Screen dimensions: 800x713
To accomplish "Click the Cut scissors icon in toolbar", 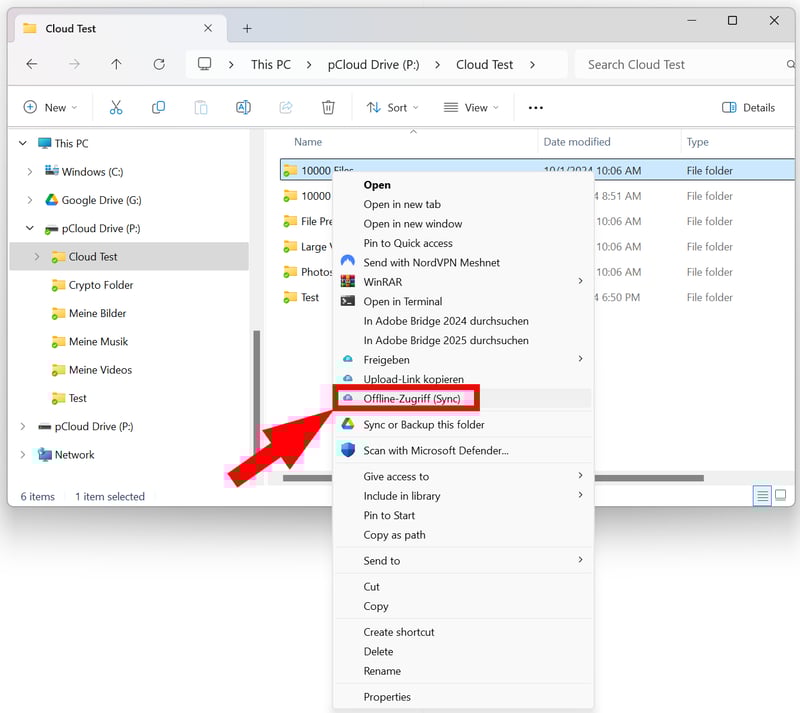I will point(116,107).
